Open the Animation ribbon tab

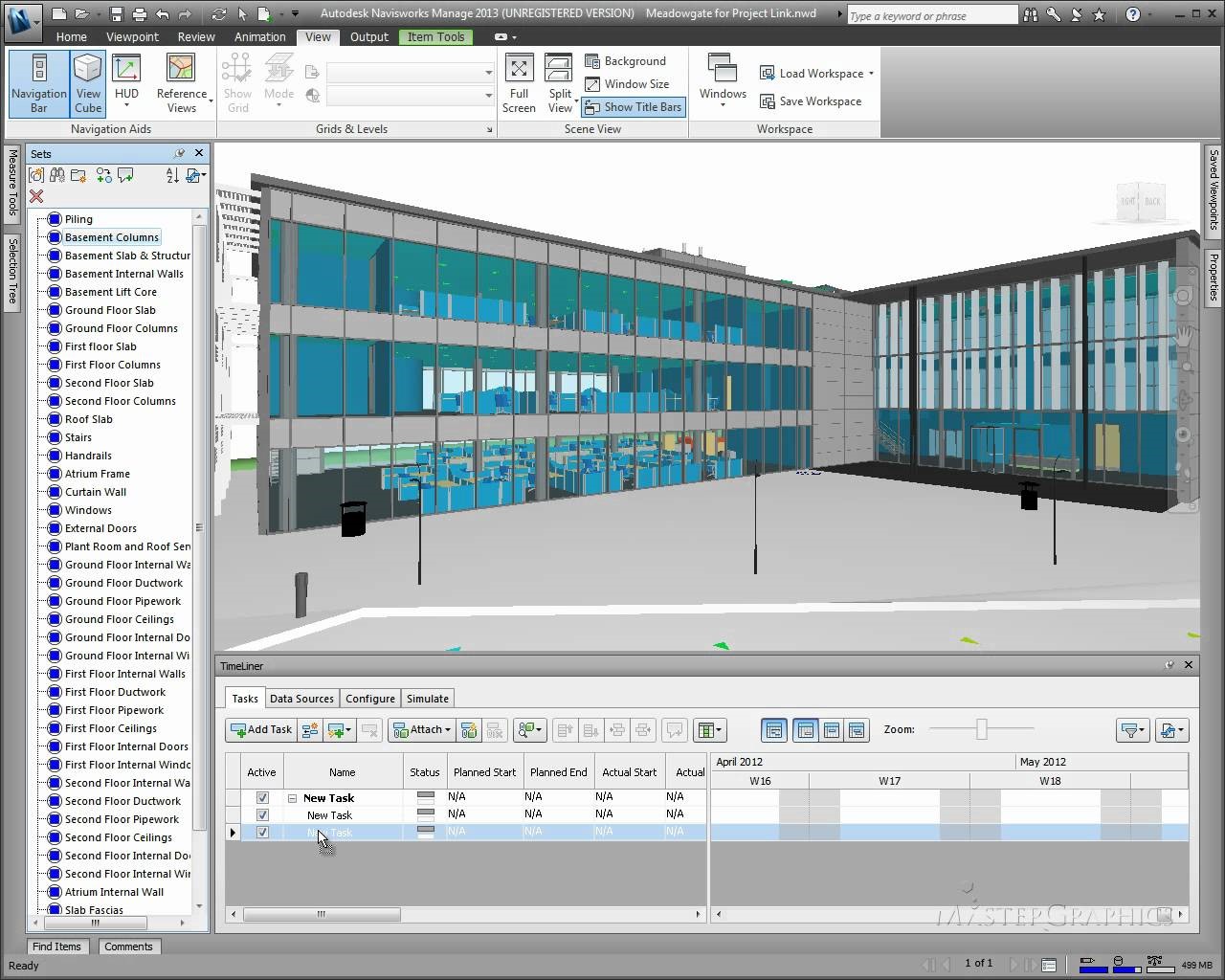point(259,36)
